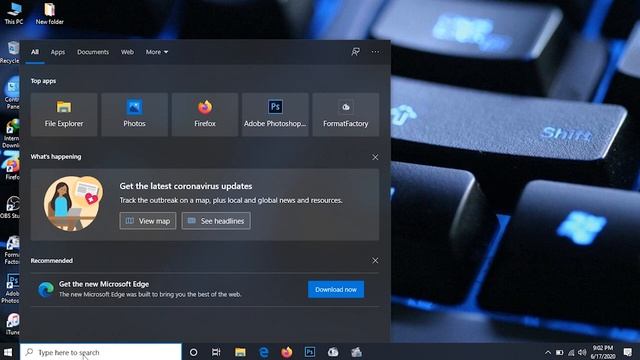Open Photoshop from the taskbar
The image size is (640, 360).
pos(310,352)
